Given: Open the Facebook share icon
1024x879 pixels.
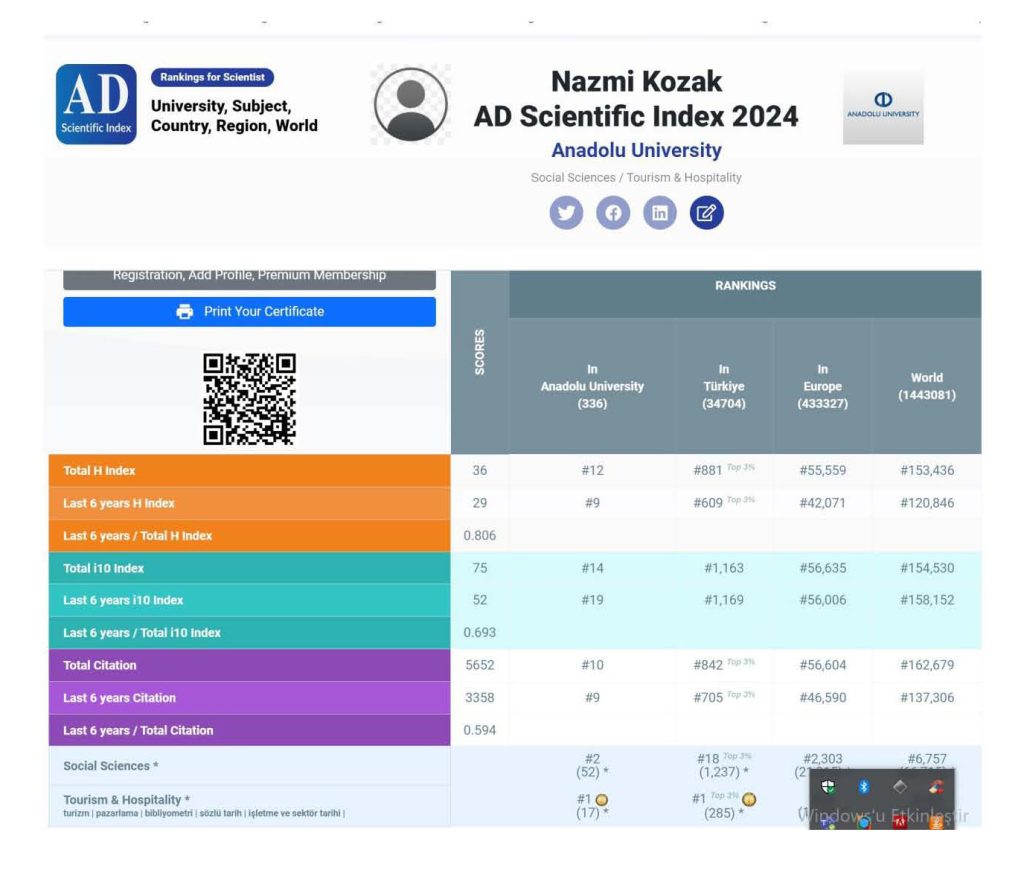Looking at the screenshot, I should pyautogui.click(x=613, y=213).
